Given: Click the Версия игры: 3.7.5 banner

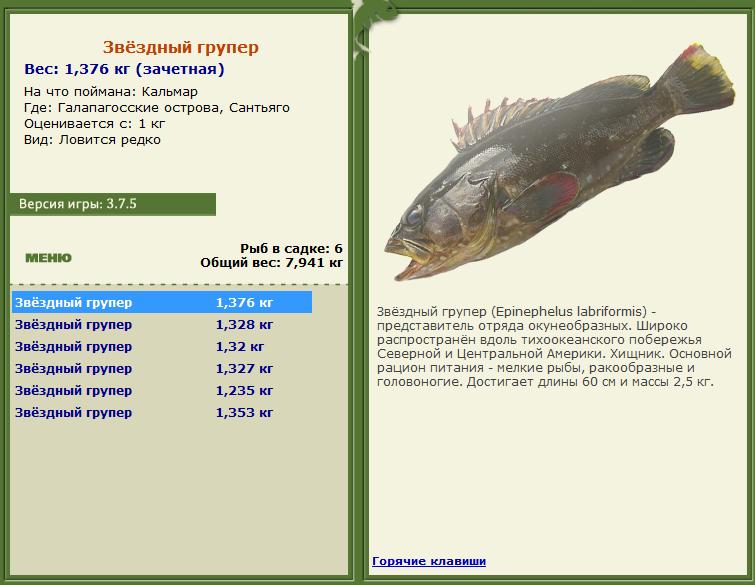Looking at the screenshot, I should 113,204.
